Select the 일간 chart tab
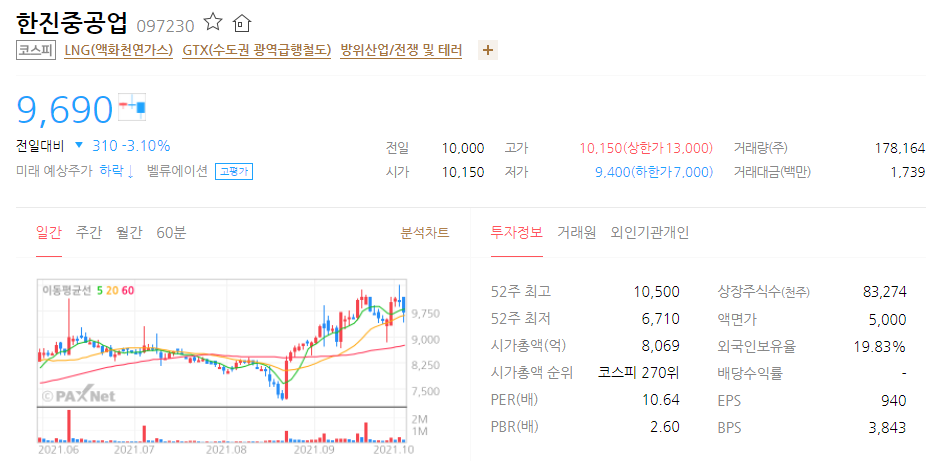Image resolution: width=936 pixels, height=473 pixels. click(x=49, y=232)
